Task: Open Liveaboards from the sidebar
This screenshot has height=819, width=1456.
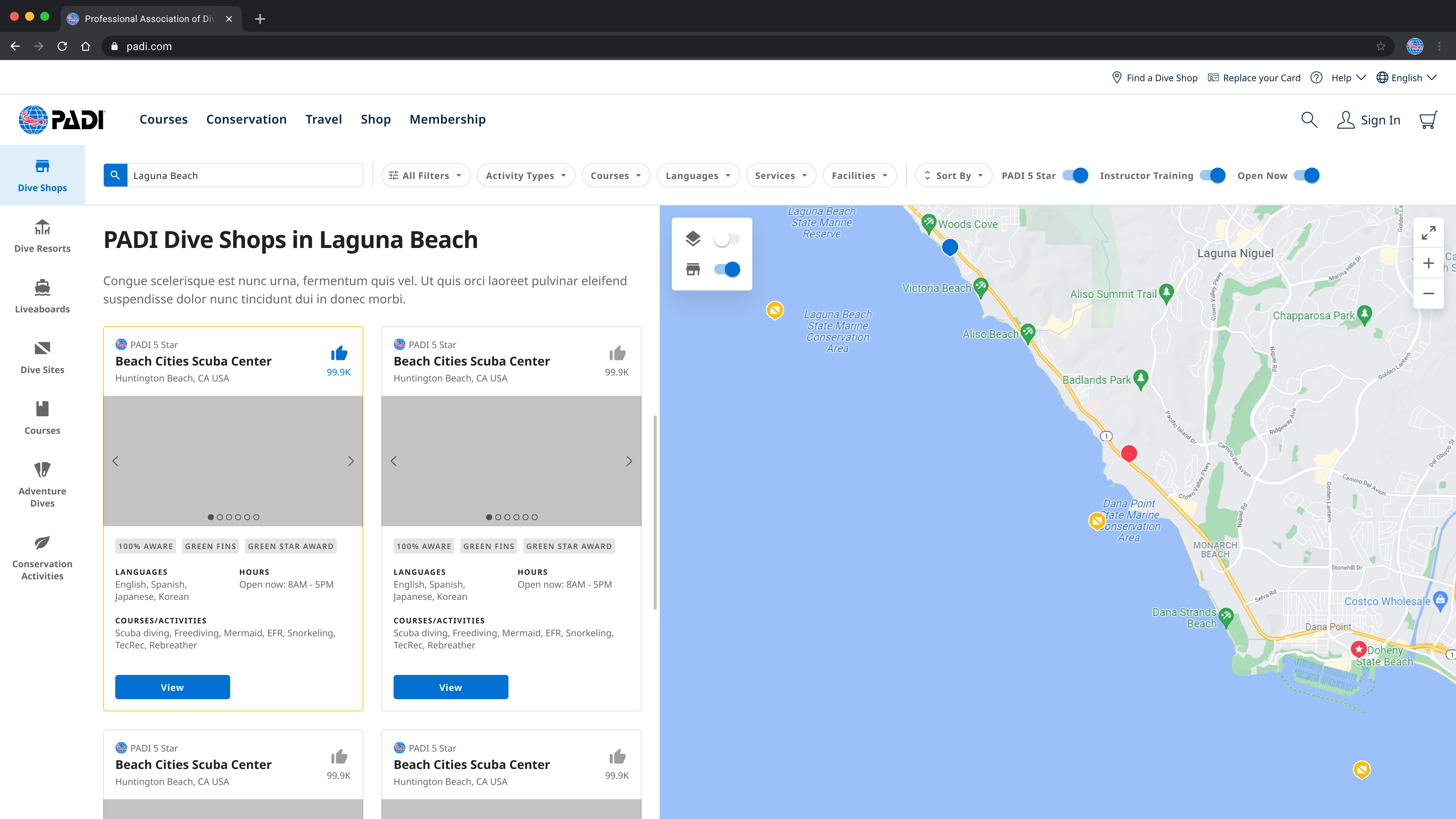Action: tap(42, 296)
